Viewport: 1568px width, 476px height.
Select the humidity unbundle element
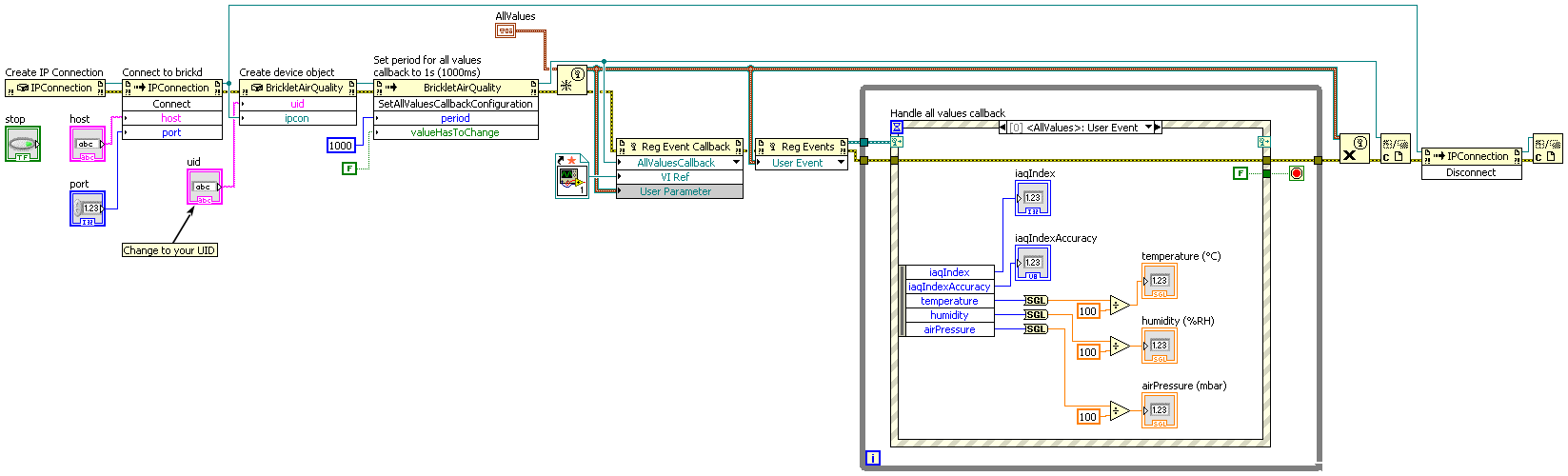pos(949,315)
